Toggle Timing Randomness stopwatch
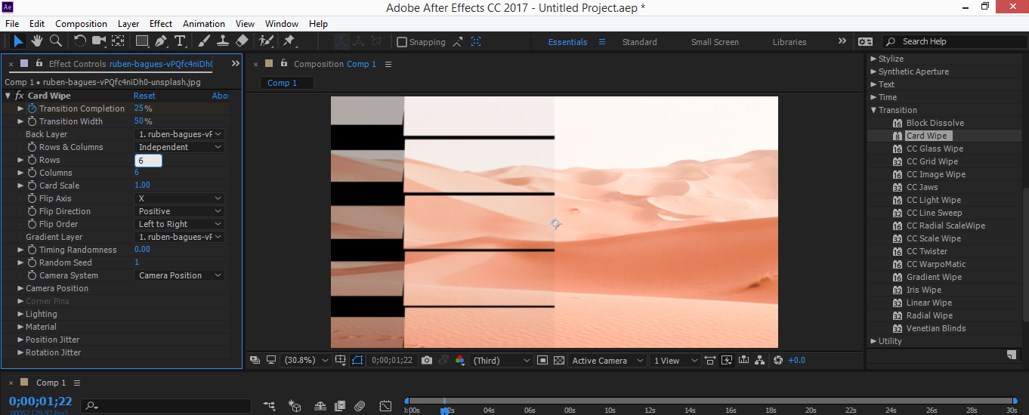The height and width of the screenshot is (415, 1029). coord(32,250)
